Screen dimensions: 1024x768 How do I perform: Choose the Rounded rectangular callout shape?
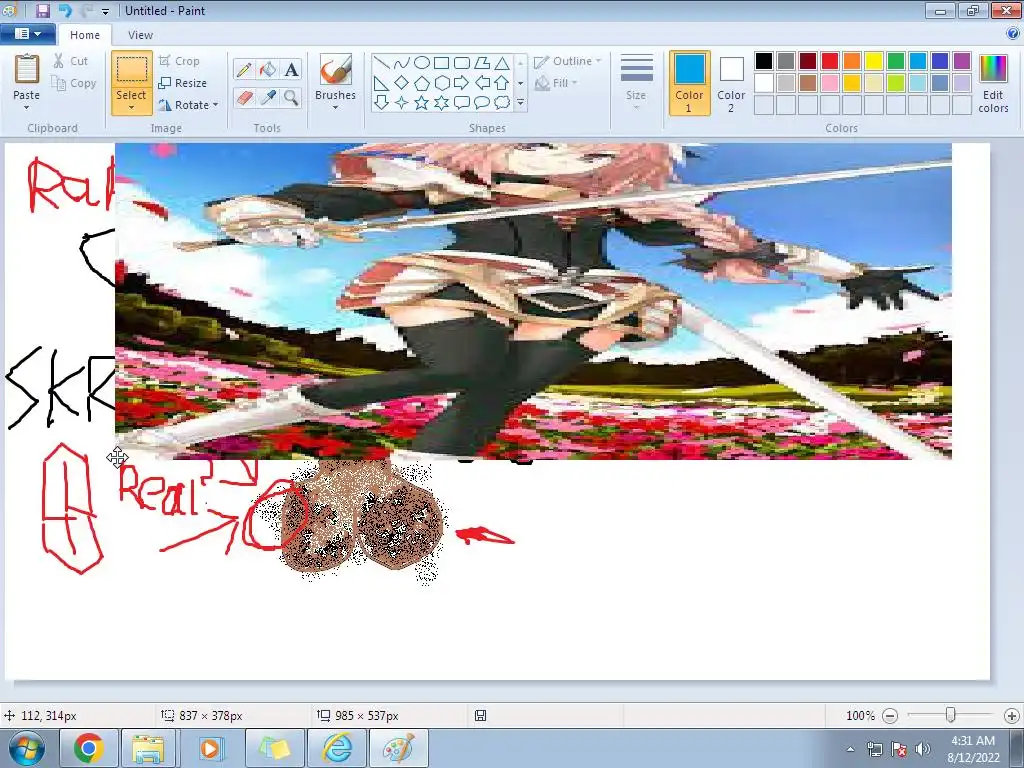(x=462, y=103)
